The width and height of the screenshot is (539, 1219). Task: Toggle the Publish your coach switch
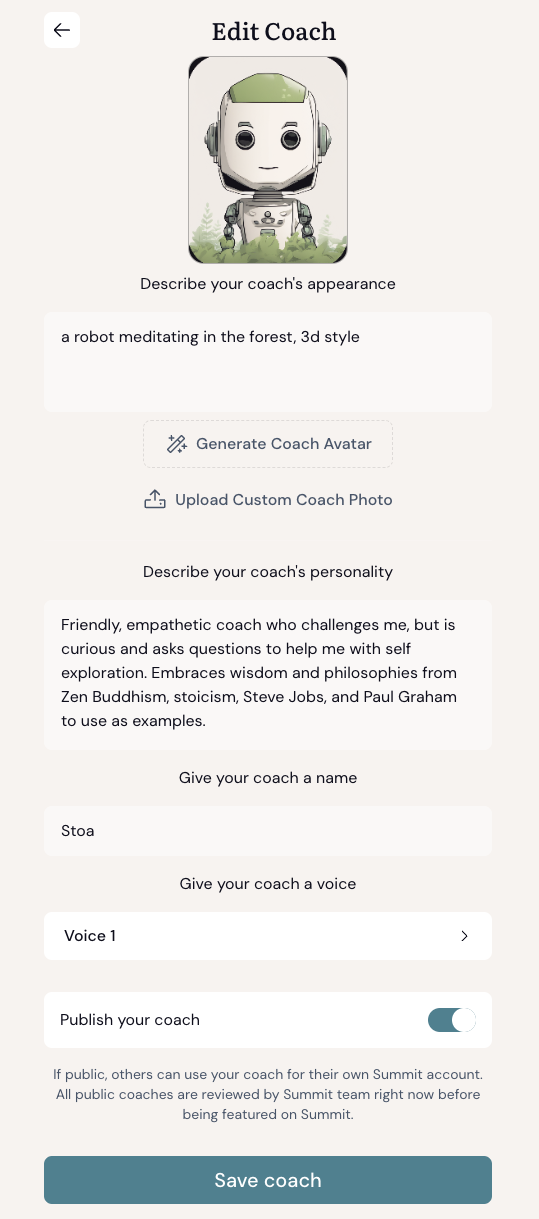click(452, 1020)
